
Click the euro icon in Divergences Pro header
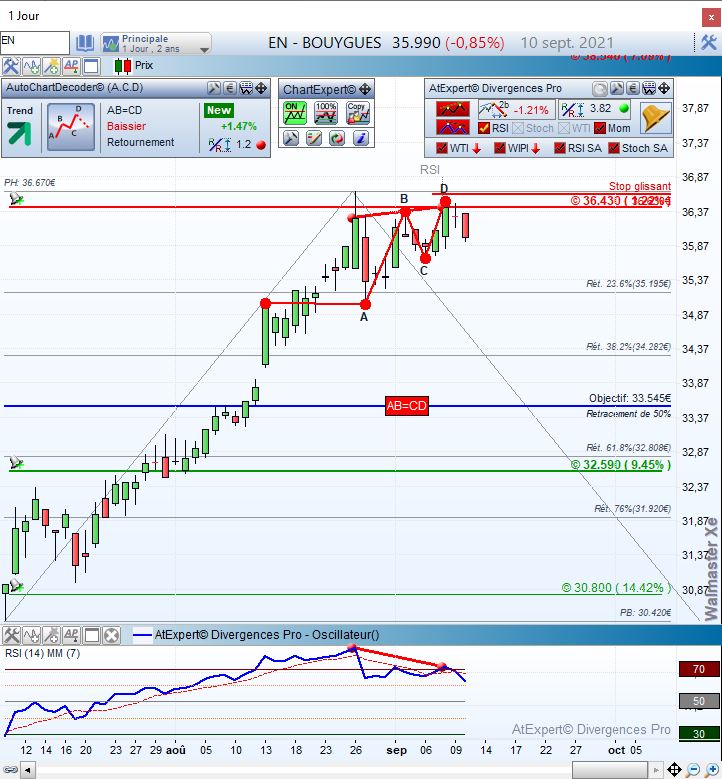pos(632,89)
